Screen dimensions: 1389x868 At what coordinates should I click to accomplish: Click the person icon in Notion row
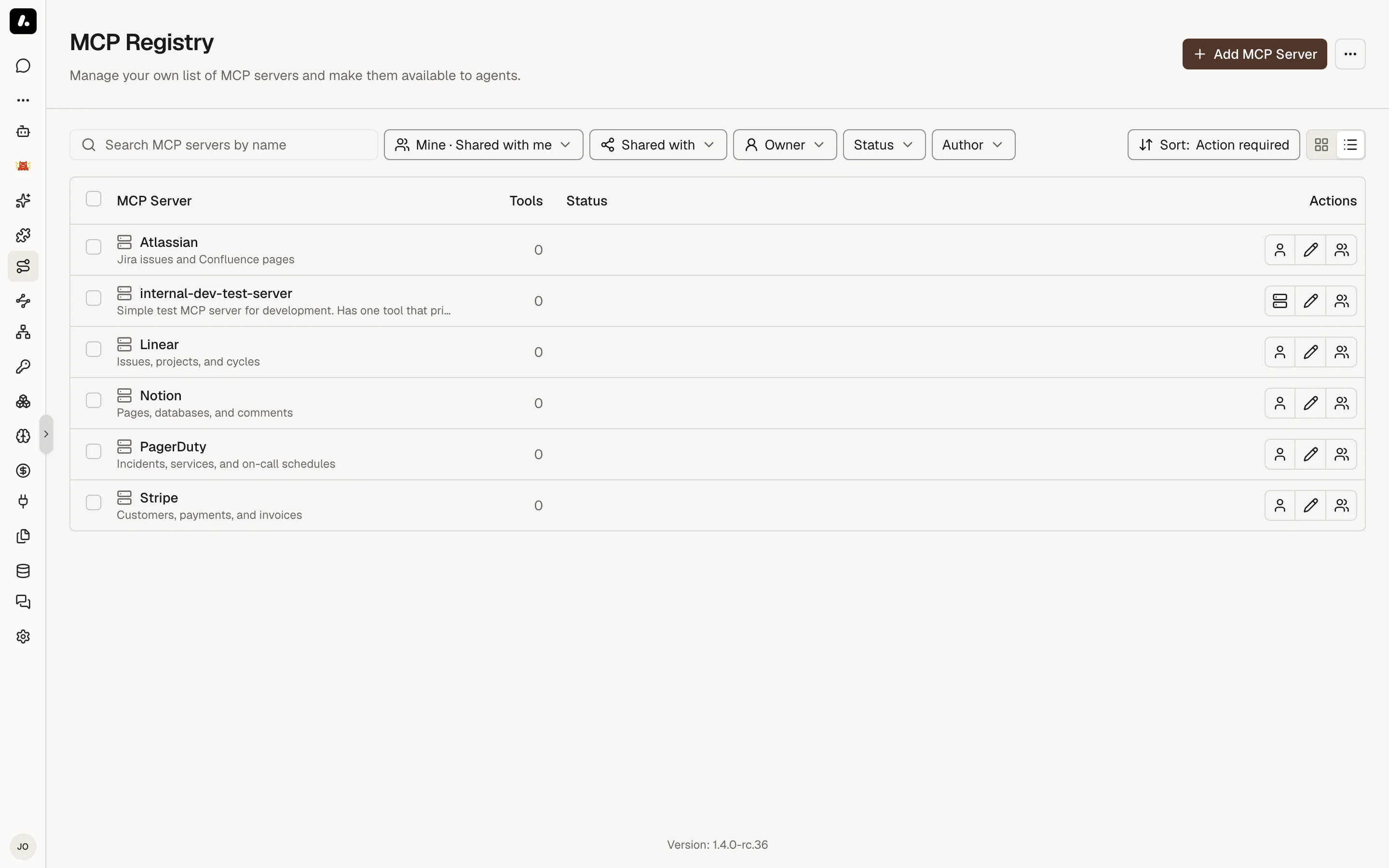click(x=1280, y=403)
